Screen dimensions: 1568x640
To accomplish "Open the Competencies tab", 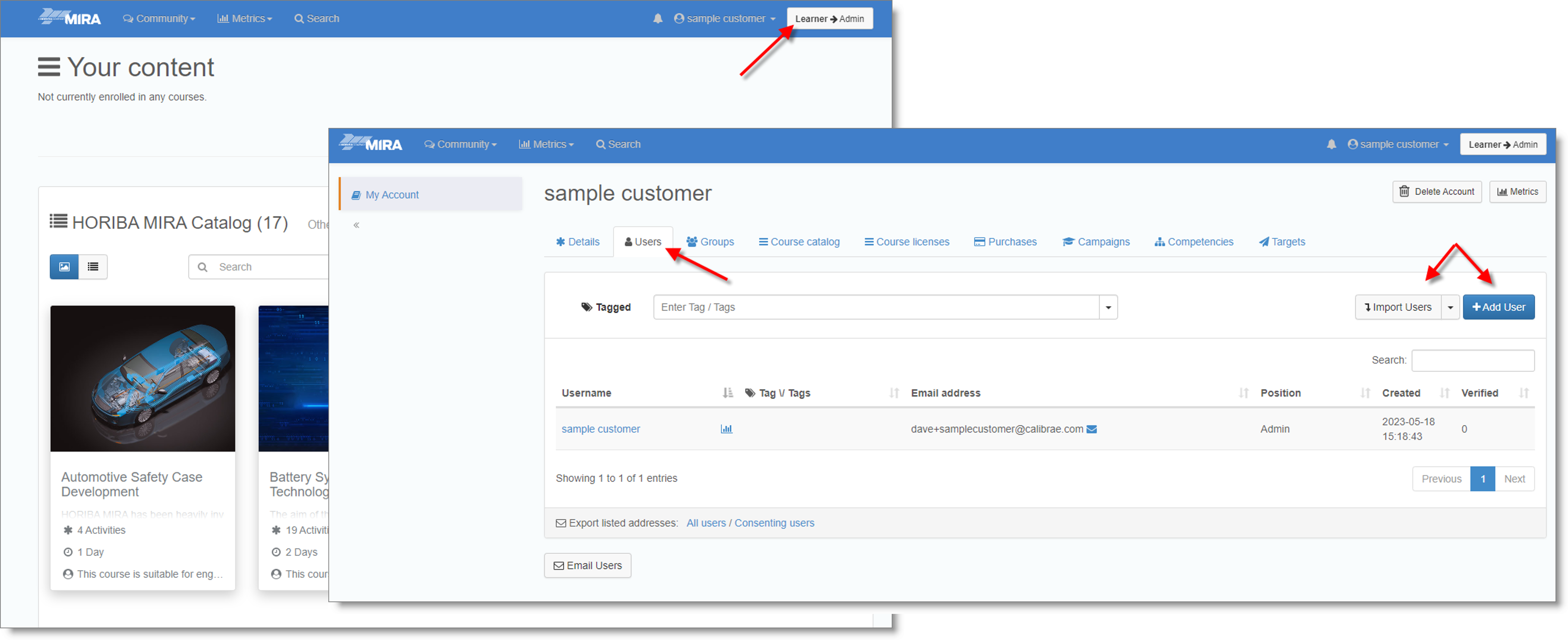I will click(1194, 242).
